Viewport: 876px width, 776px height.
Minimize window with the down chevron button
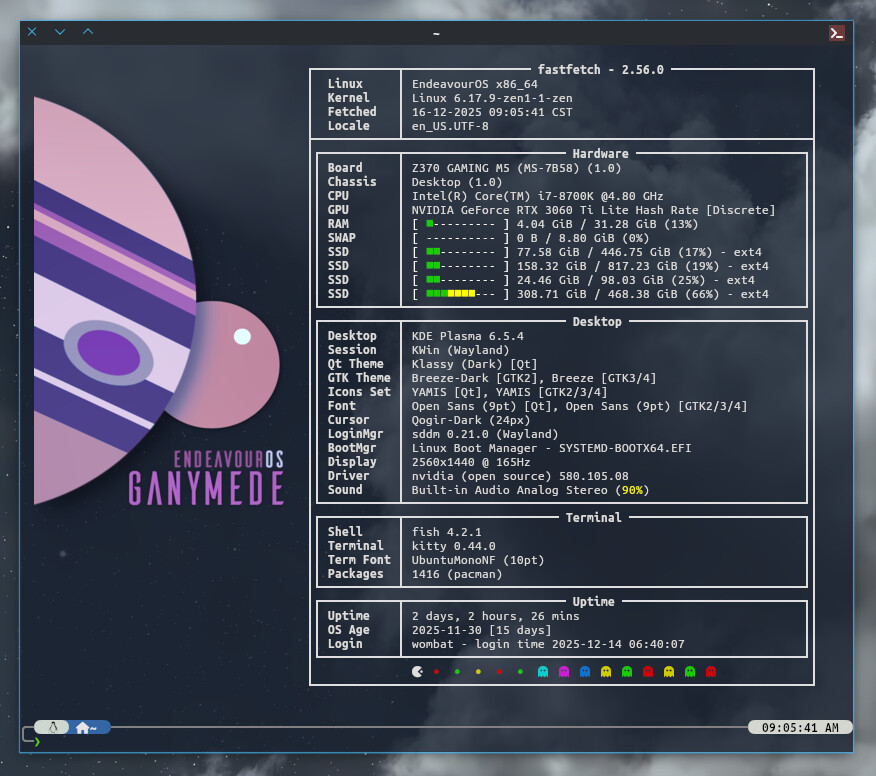pyautogui.click(x=60, y=32)
